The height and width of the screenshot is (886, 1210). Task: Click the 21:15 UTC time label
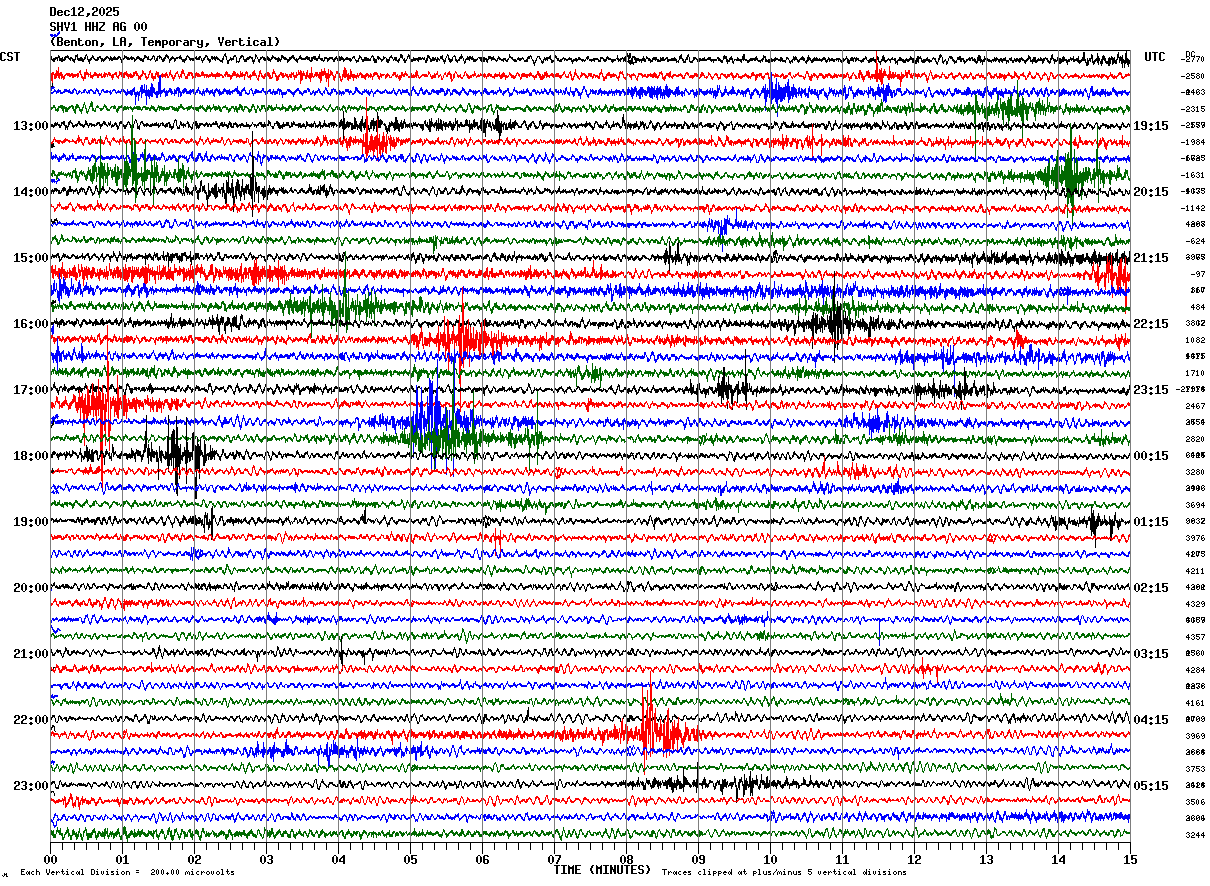[x=1151, y=258]
